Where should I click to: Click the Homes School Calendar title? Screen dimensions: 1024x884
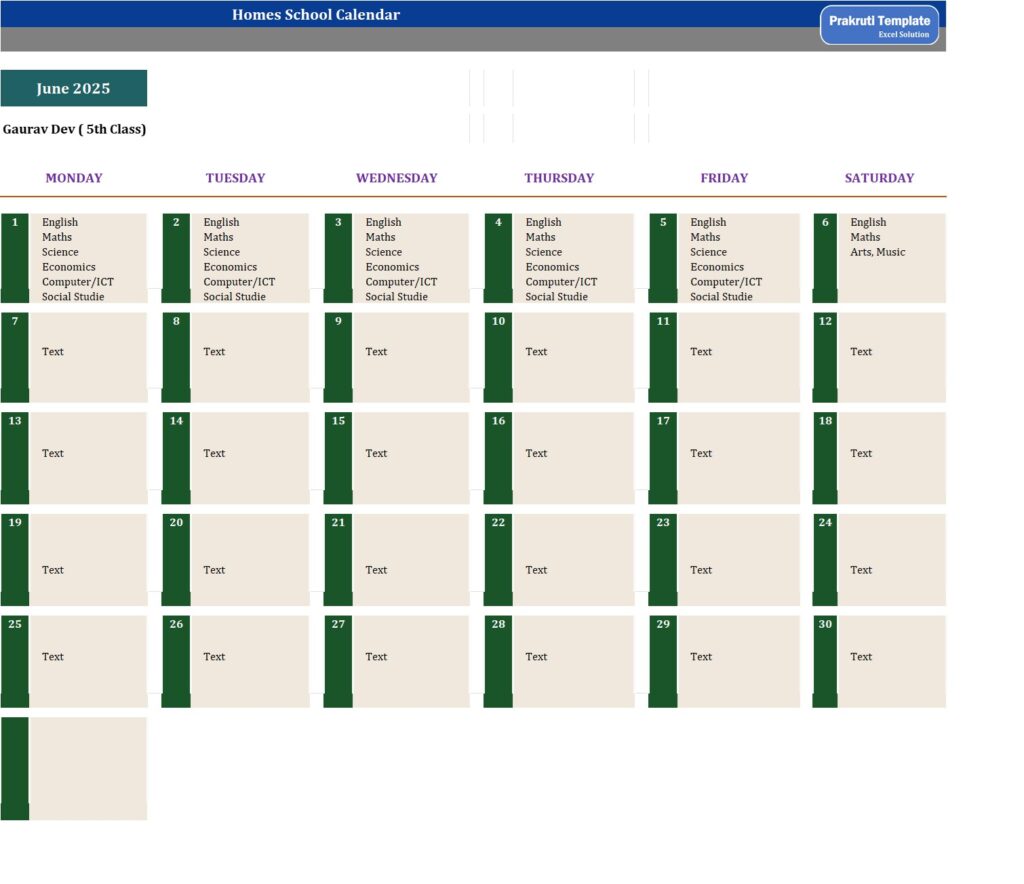click(x=316, y=14)
